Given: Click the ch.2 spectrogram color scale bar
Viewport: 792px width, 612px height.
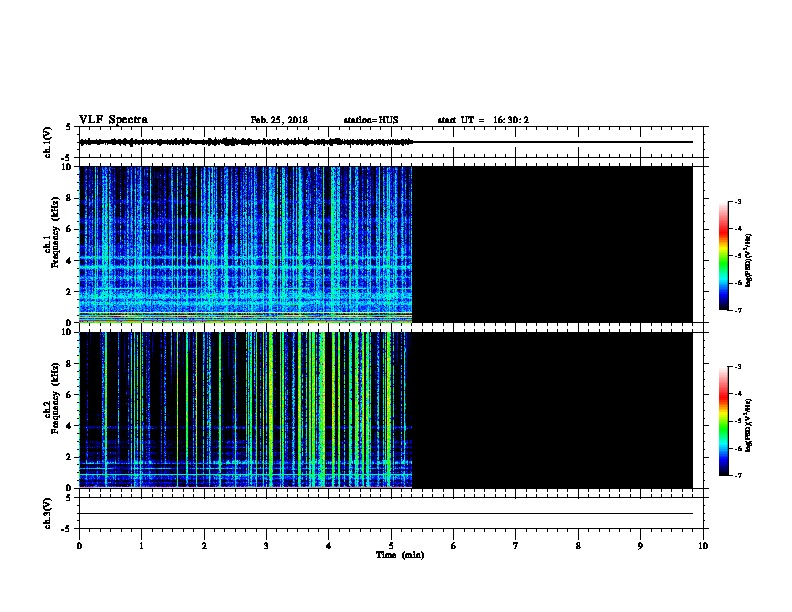Looking at the screenshot, I should click(724, 421).
